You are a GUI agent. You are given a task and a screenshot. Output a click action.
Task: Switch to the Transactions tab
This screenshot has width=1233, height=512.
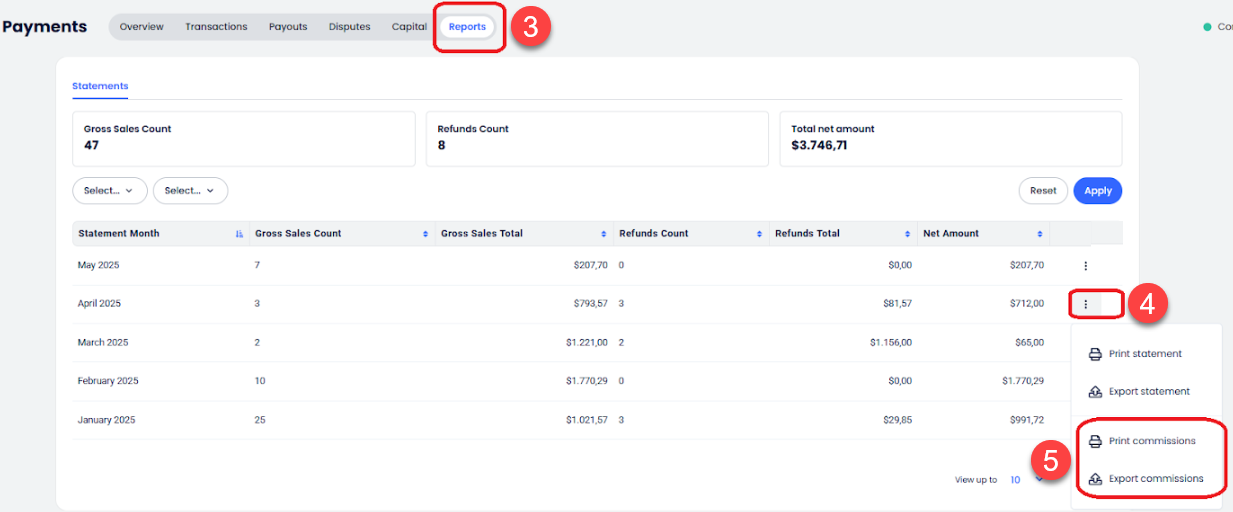[216, 27]
